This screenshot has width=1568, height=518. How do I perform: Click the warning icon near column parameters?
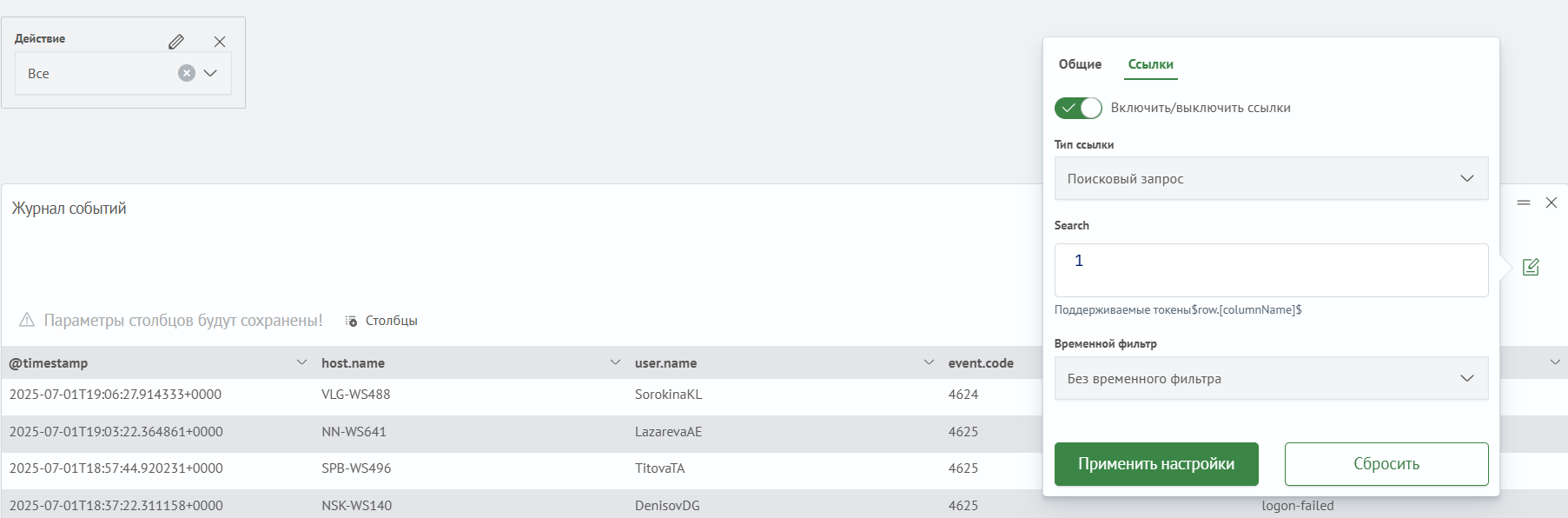[27, 320]
